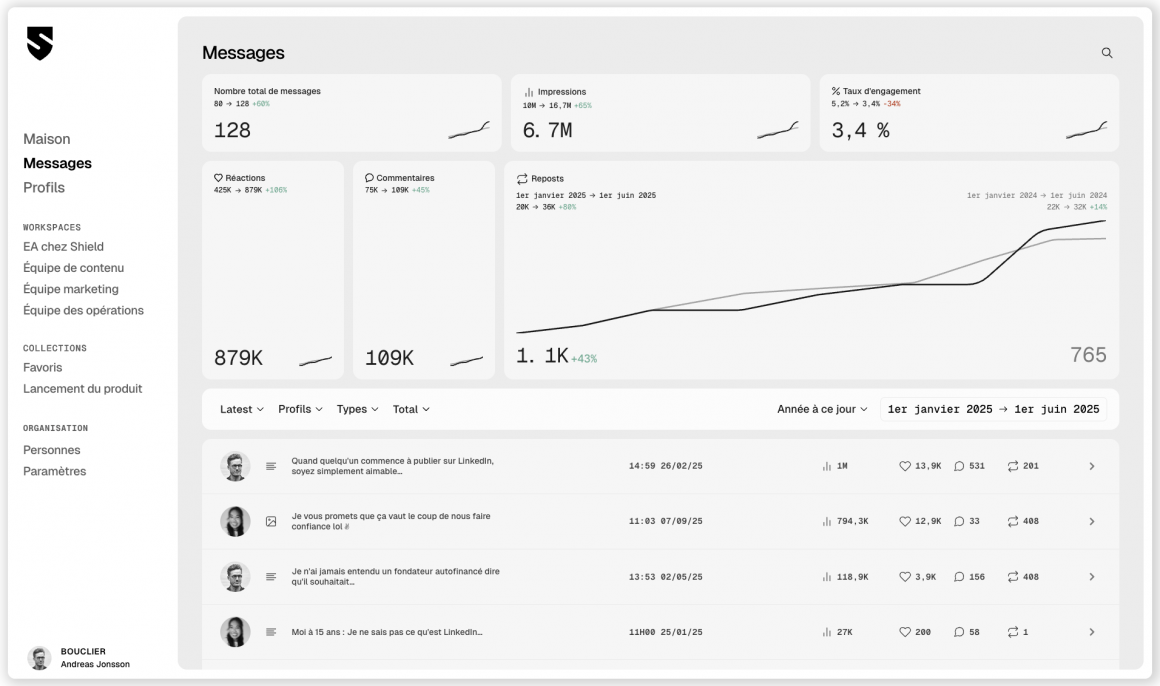Expand the Profils filter dropdown

tap(300, 409)
